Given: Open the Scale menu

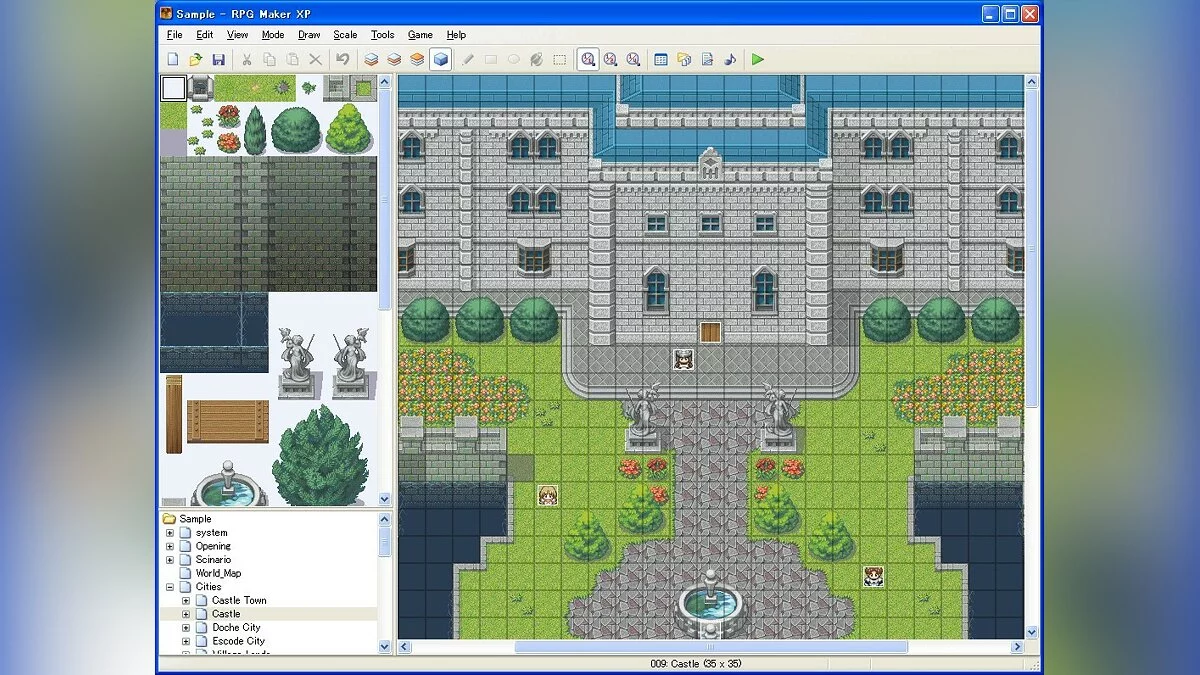Looking at the screenshot, I should [x=345, y=35].
